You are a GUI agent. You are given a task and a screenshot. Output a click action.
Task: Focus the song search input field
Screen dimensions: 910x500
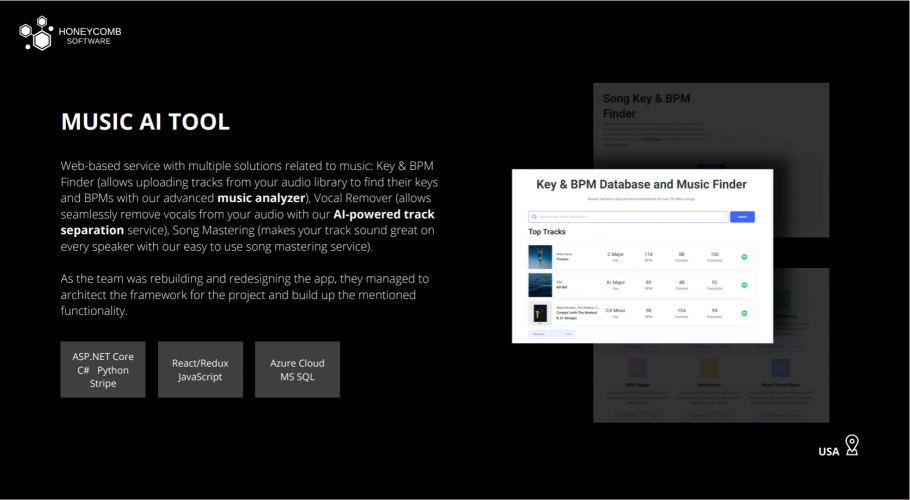click(628, 217)
